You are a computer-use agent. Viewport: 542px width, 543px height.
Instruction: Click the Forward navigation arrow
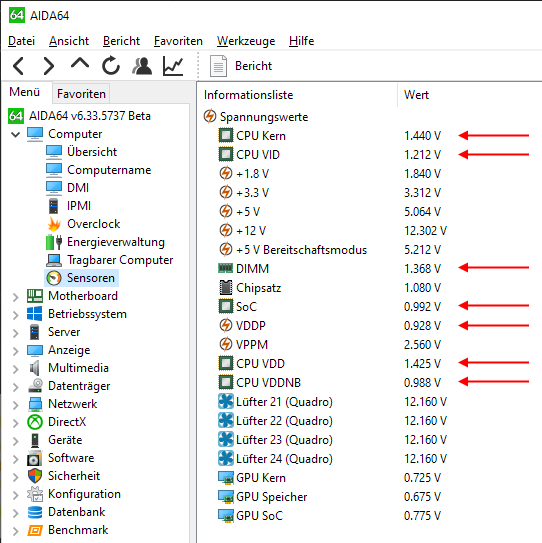(49, 66)
